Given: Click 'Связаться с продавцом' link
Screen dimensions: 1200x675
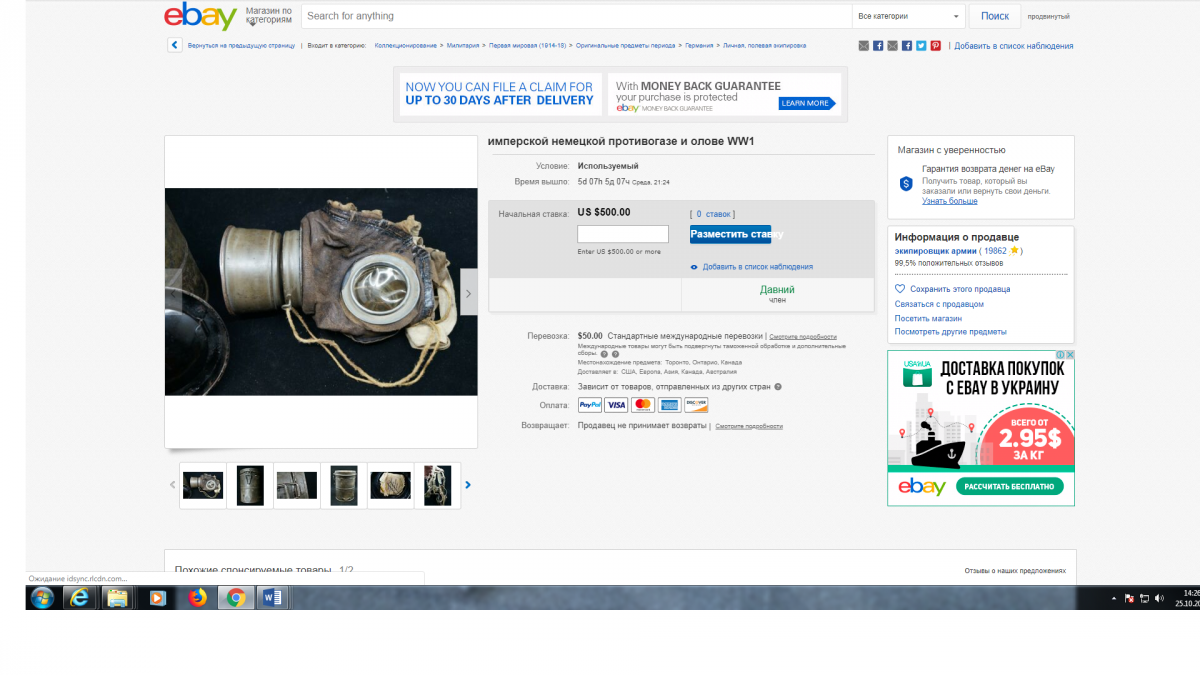Looking at the screenshot, I should 939,304.
